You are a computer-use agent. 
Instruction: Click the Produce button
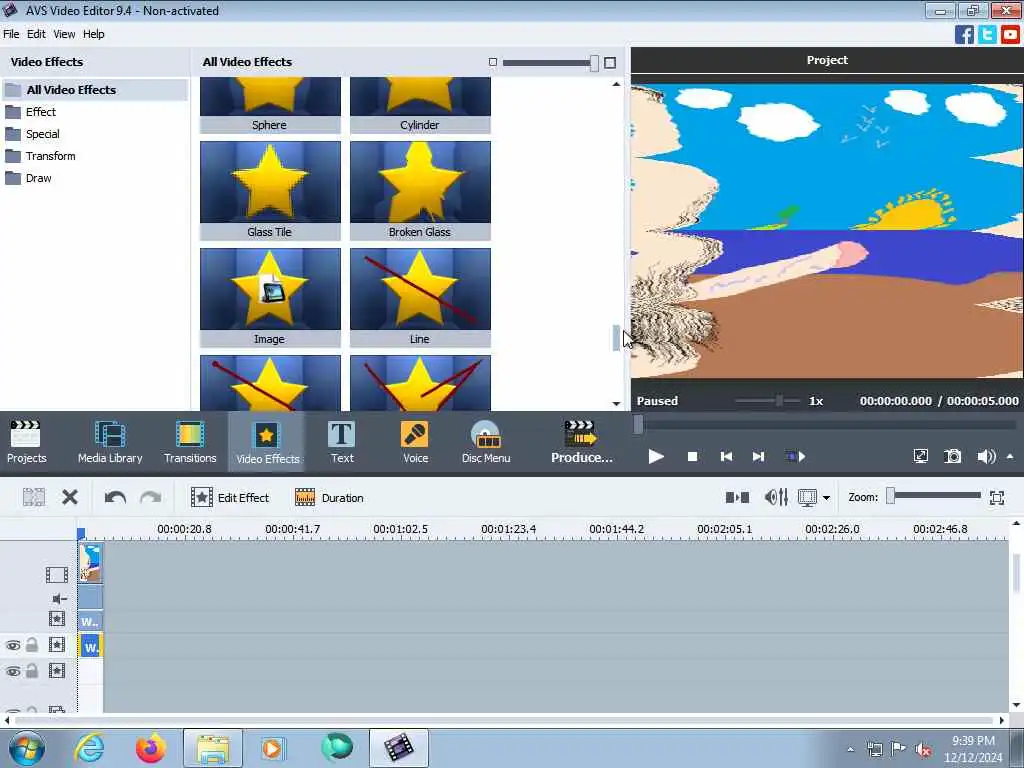point(581,441)
